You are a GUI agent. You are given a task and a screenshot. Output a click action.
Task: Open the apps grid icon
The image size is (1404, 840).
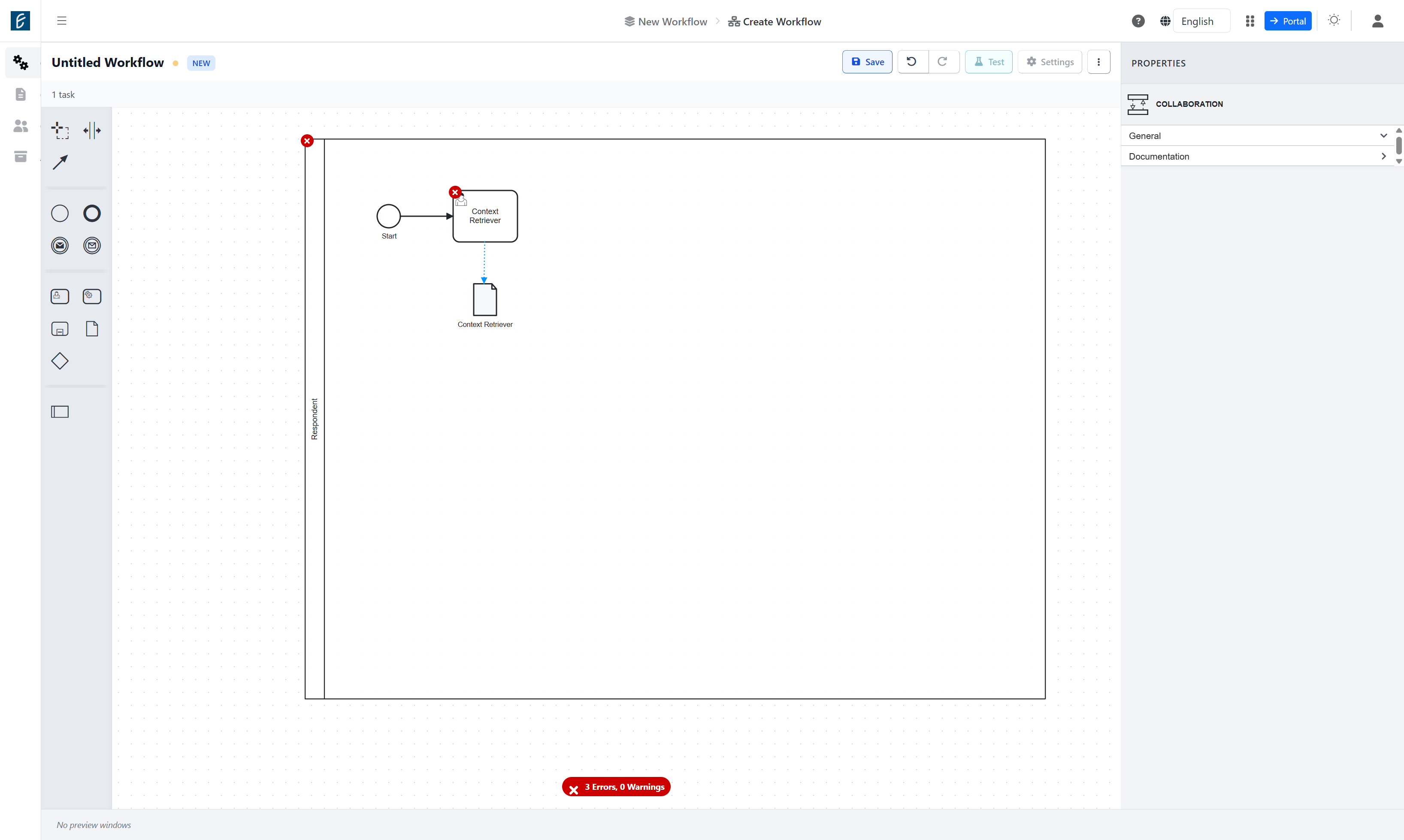(x=1250, y=21)
